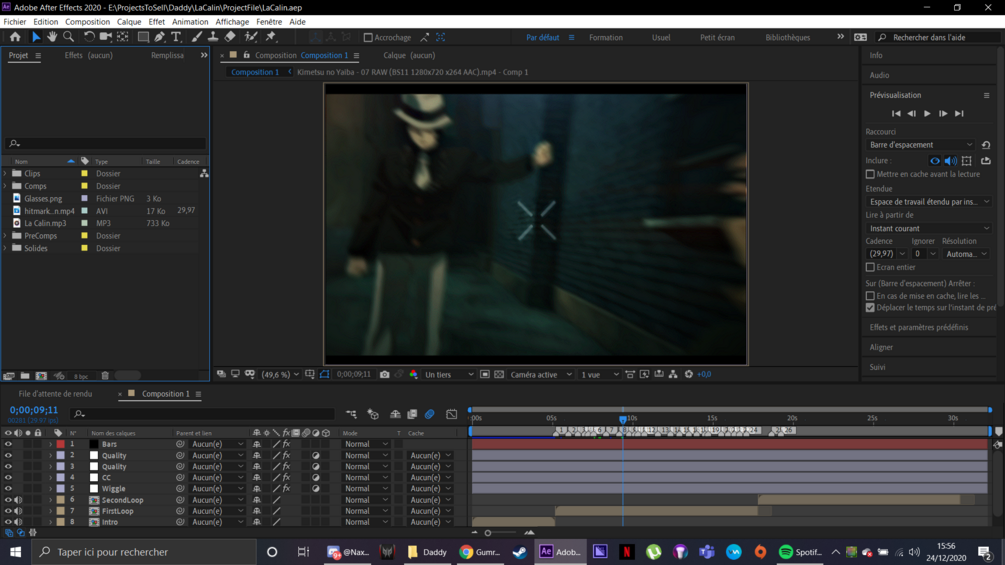Step to next frame in preview
Screen dimensions: 1005x565
pos(943,113)
